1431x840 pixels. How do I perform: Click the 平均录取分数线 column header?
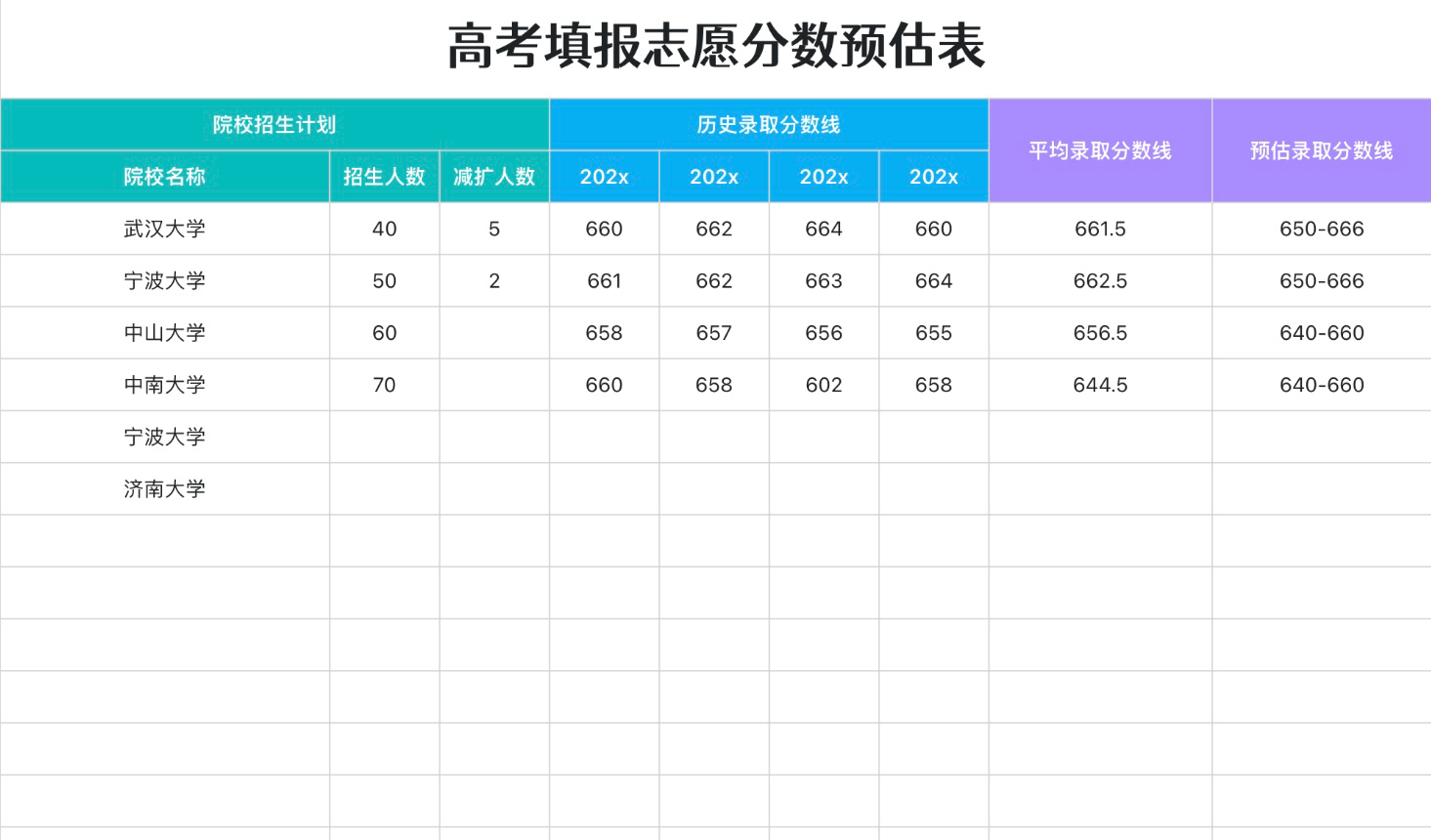tap(1100, 150)
